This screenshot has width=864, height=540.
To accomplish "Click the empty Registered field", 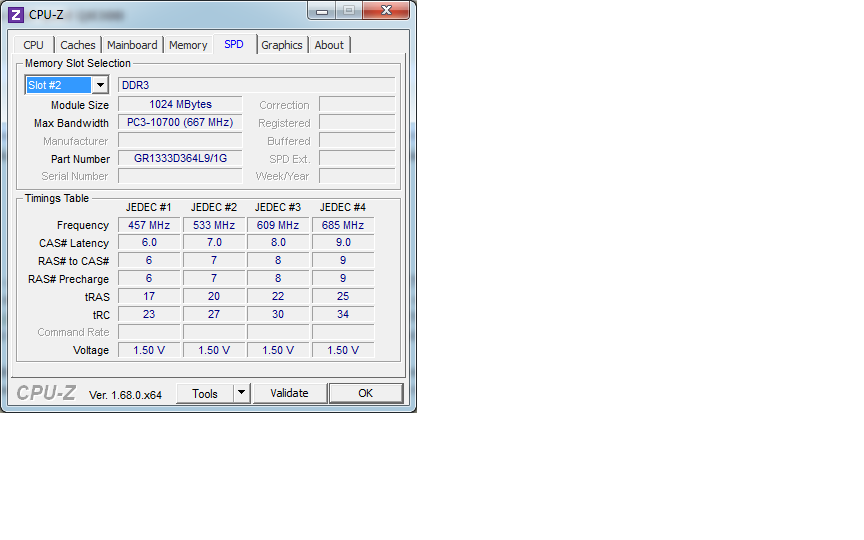I will pyautogui.click(x=357, y=123).
